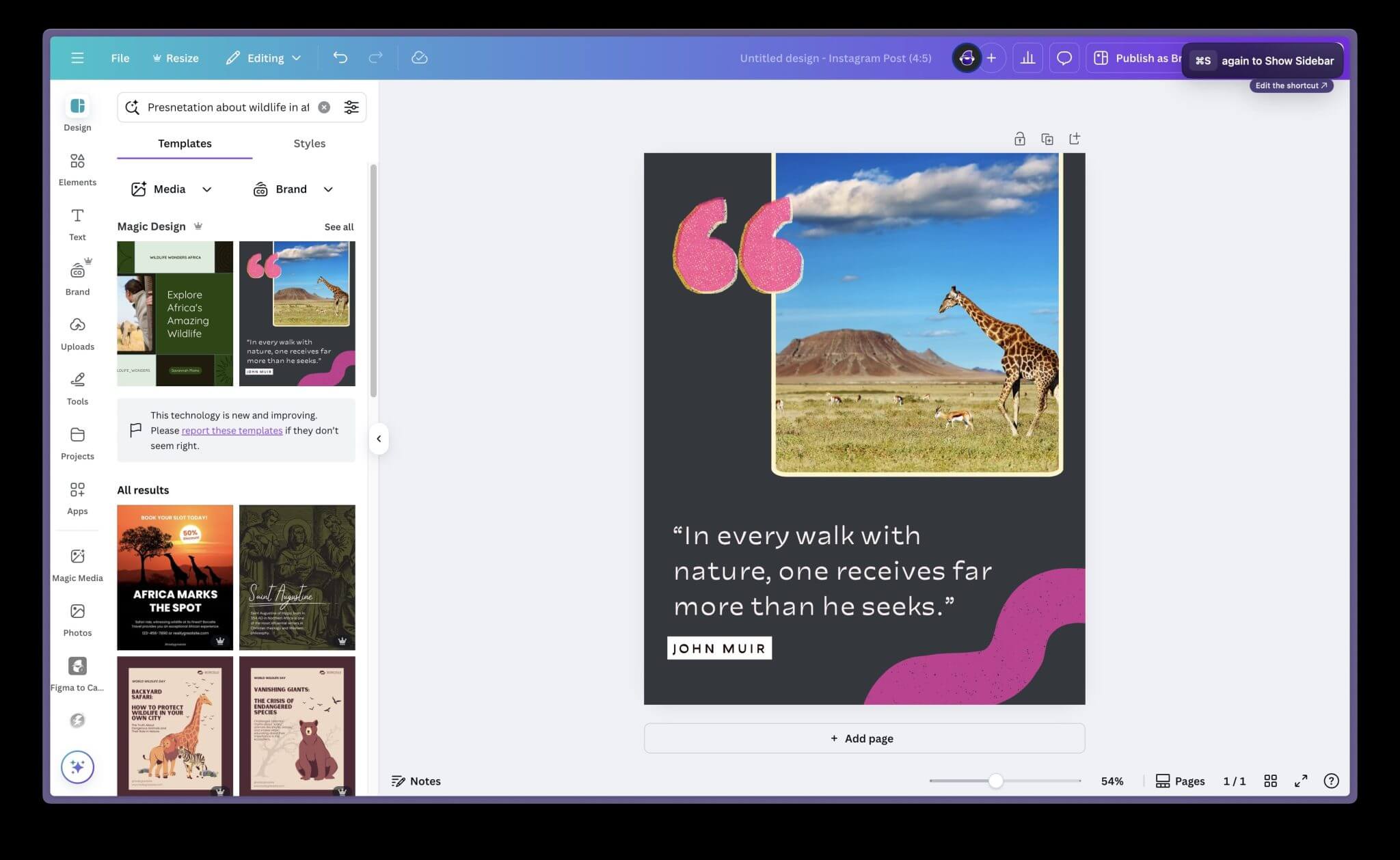Select the Africa Marks The Spot template thumbnail

(175, 577)
